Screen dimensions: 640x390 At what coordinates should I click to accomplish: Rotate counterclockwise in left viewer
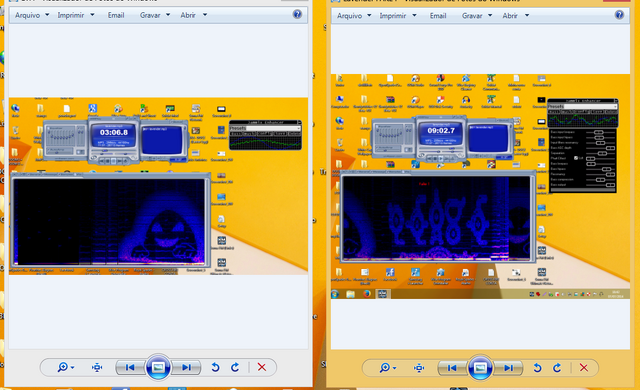[215, 368]
